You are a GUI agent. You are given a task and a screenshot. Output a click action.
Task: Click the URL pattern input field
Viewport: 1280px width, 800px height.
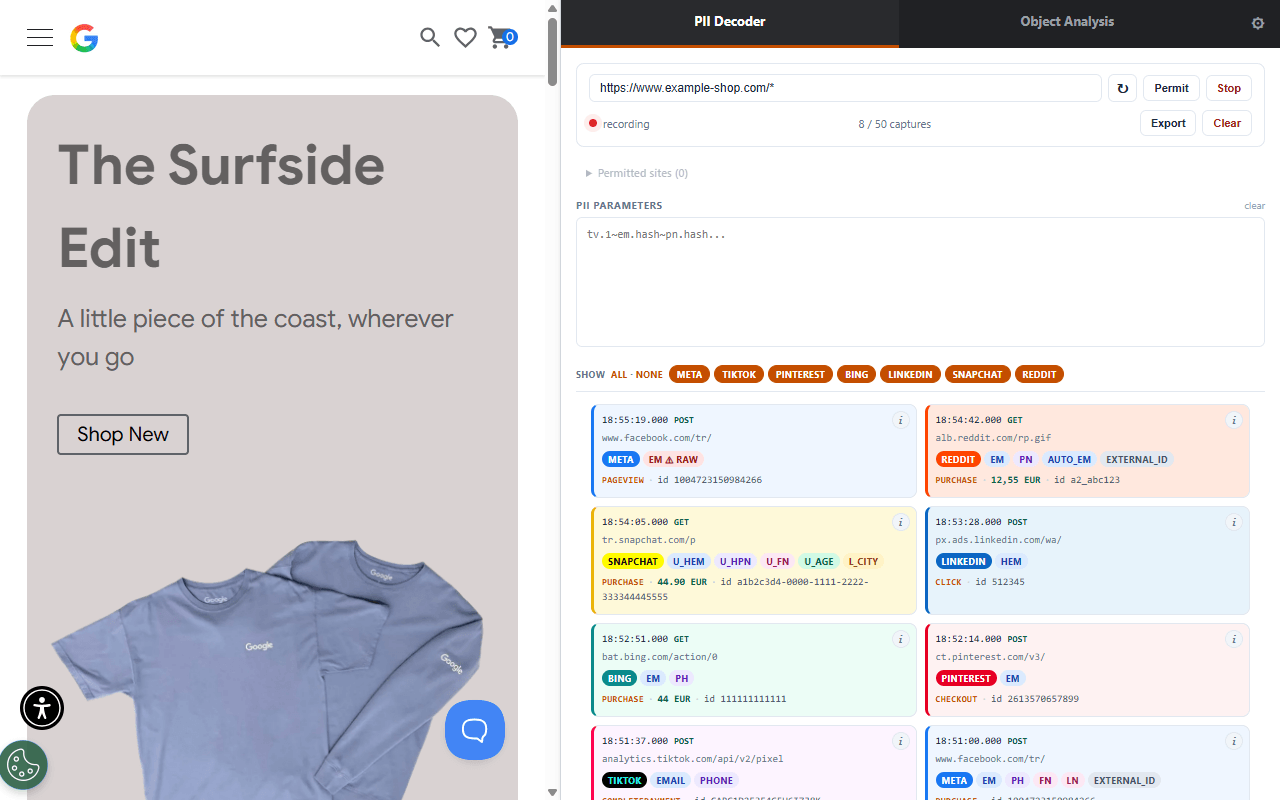845,88
